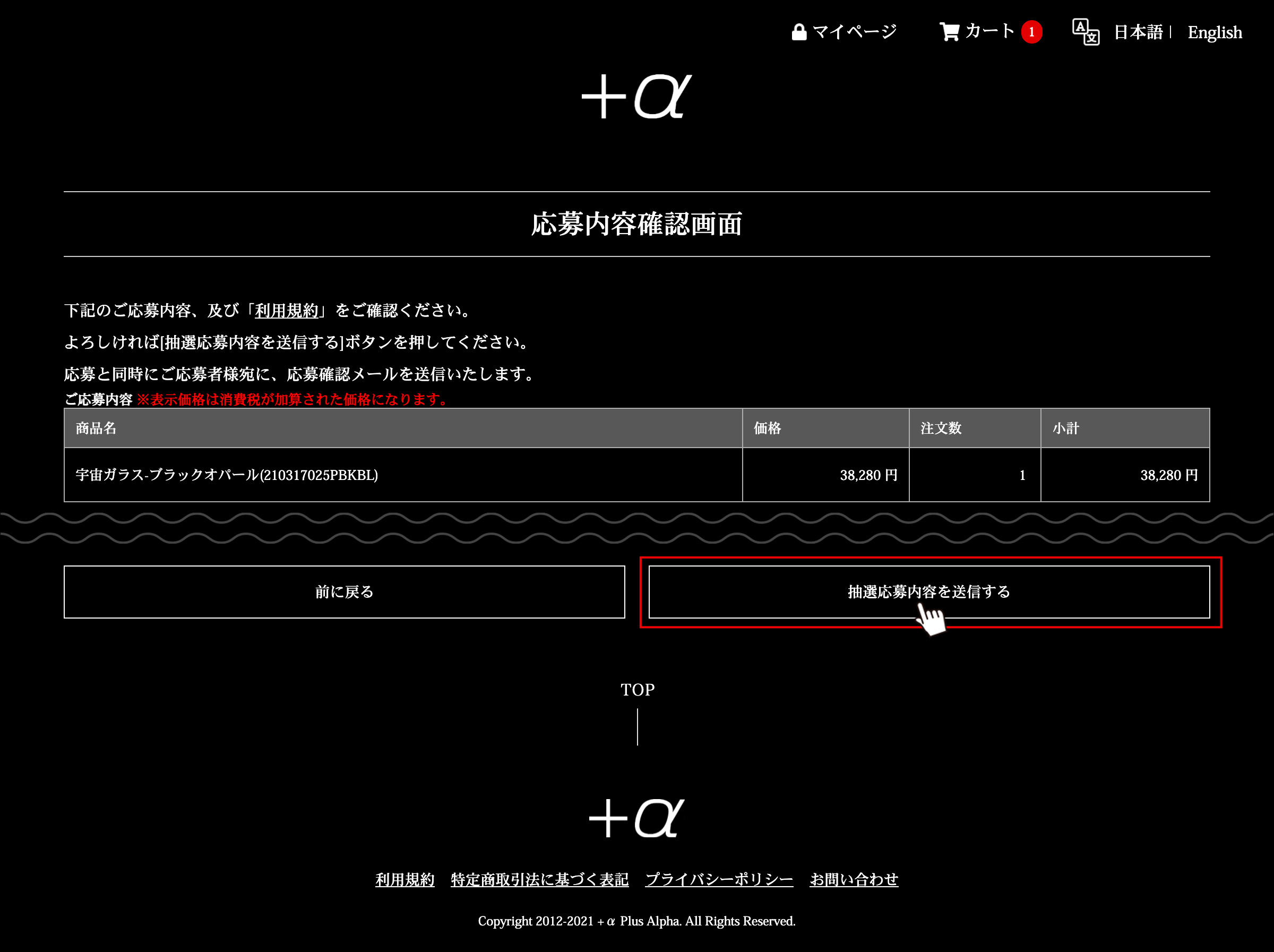Click 前に戻る (Go Back) button
The height and width of the screenshot is (952, 1274).
pyautogui.click(x=343, y=591)
